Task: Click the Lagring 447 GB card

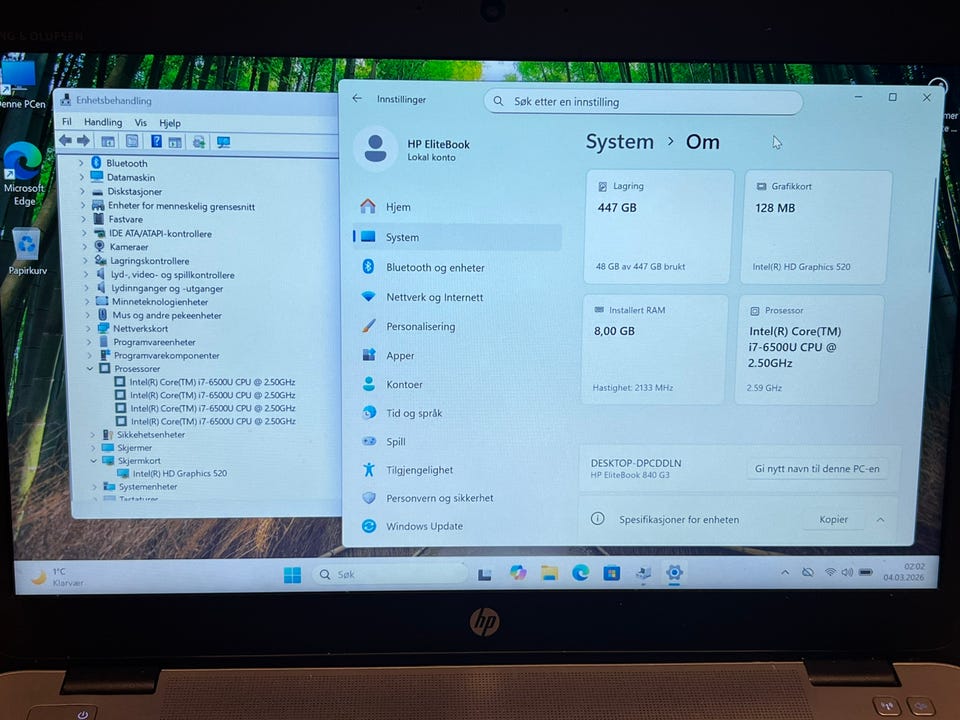Action: (658, 227)
